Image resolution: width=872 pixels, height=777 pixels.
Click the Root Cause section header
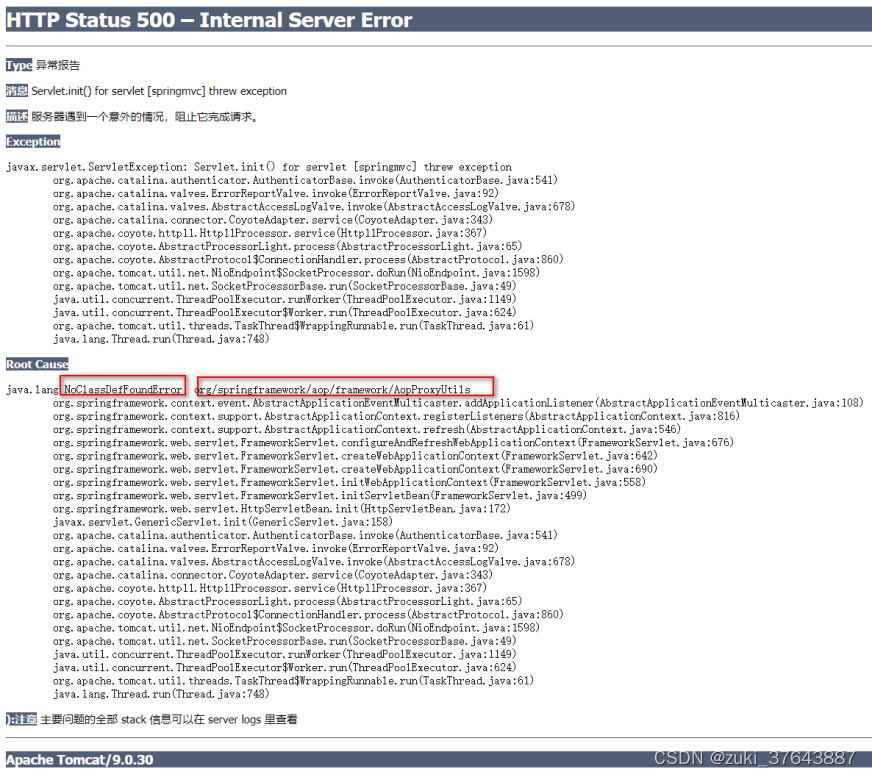[37, 363]
